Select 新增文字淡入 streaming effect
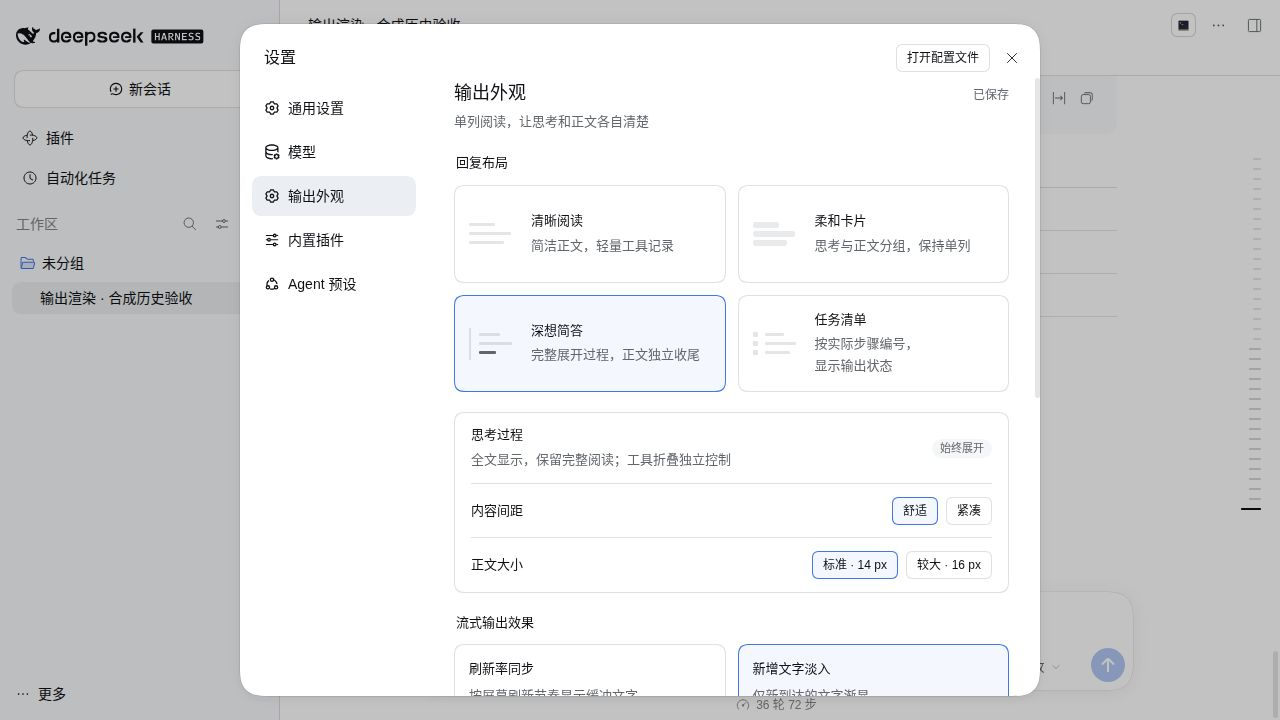This screenshot has width=1280, height=720. [873, 670]
